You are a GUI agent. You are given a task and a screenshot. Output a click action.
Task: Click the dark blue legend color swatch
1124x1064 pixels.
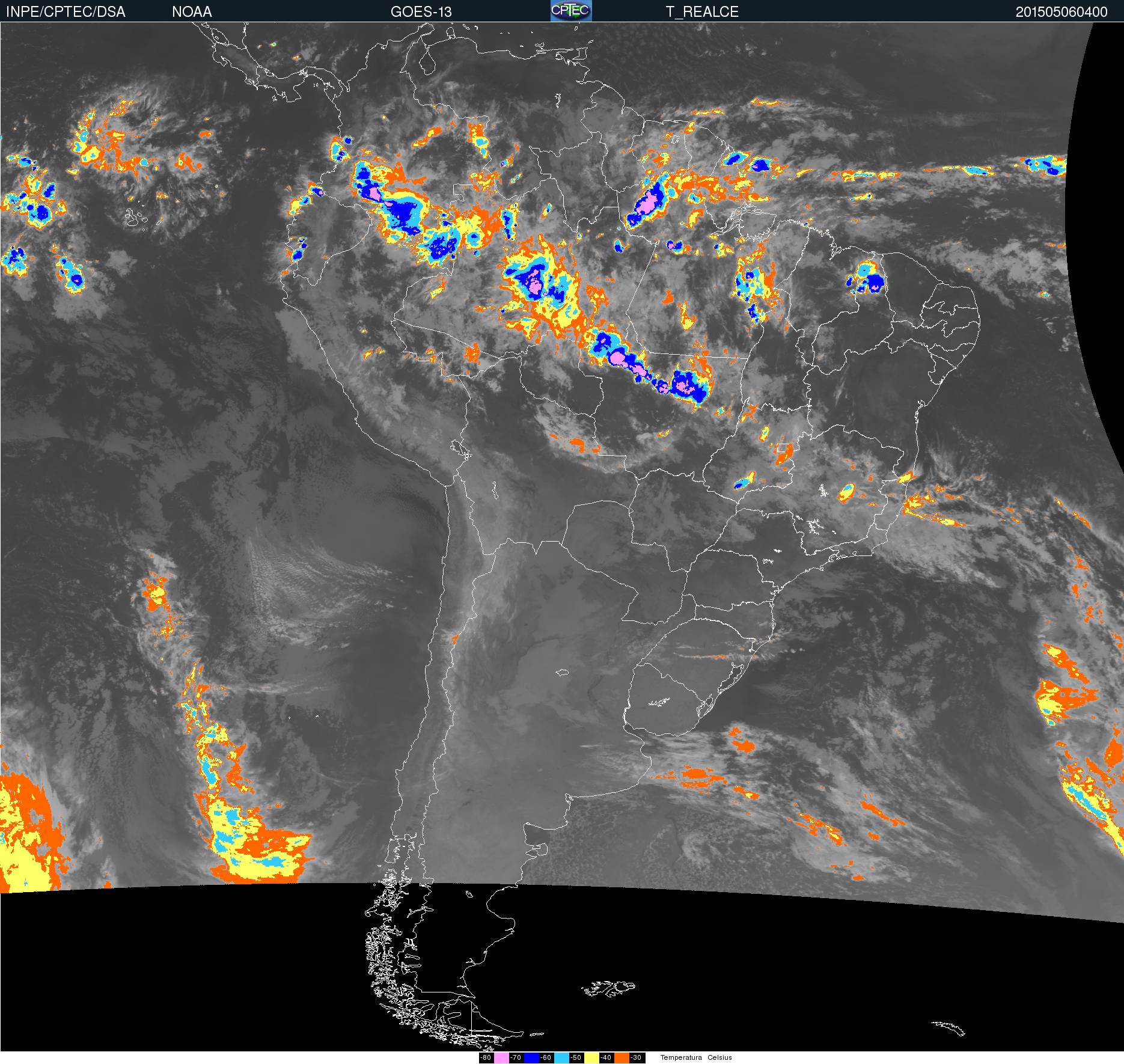(531, 1057)
